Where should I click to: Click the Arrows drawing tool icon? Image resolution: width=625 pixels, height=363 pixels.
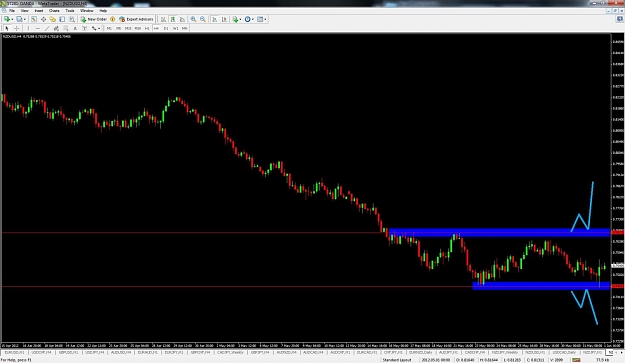pyautogui.click(x=94, y=28)
